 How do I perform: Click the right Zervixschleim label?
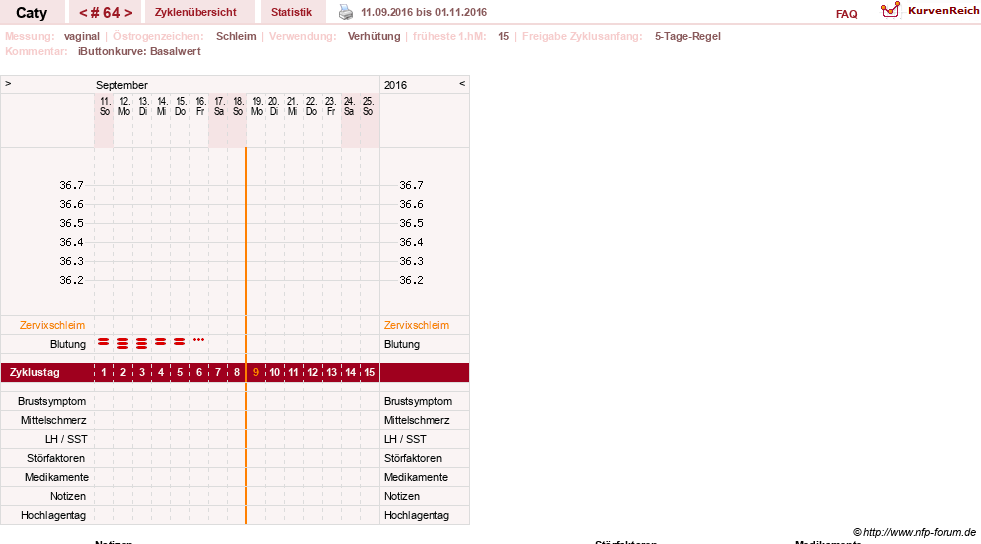(x=416, y=325)
